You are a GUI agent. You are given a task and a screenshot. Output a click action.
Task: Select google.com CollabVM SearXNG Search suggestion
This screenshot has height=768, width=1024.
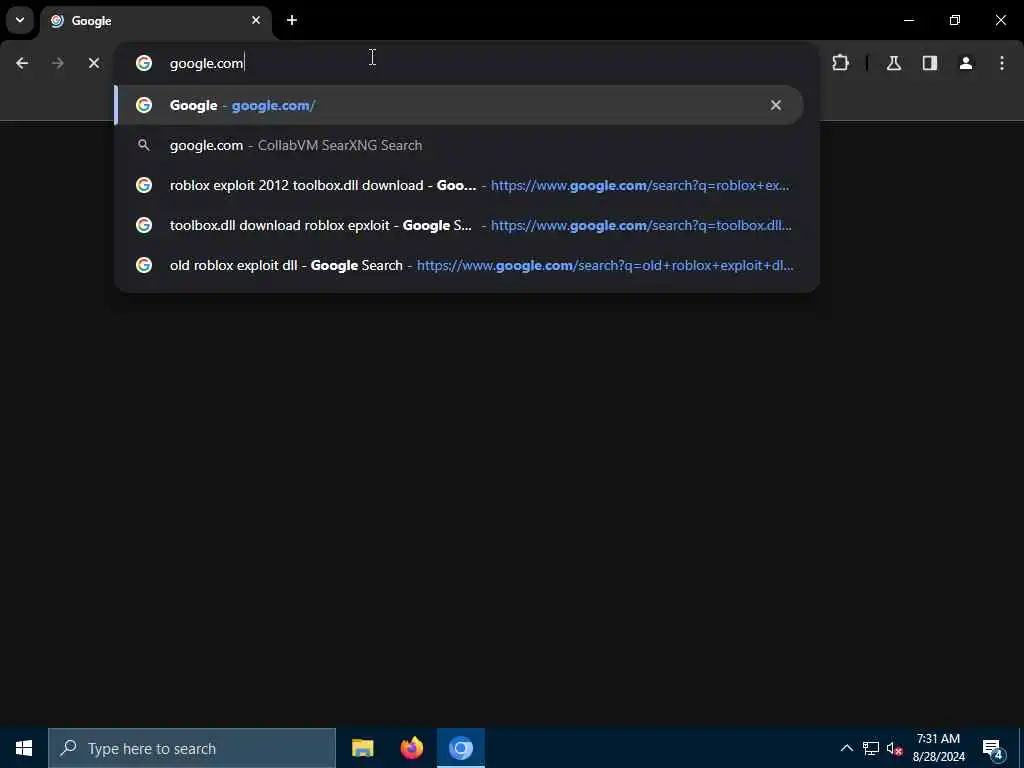pyautogui.click(x=458, y=145)
